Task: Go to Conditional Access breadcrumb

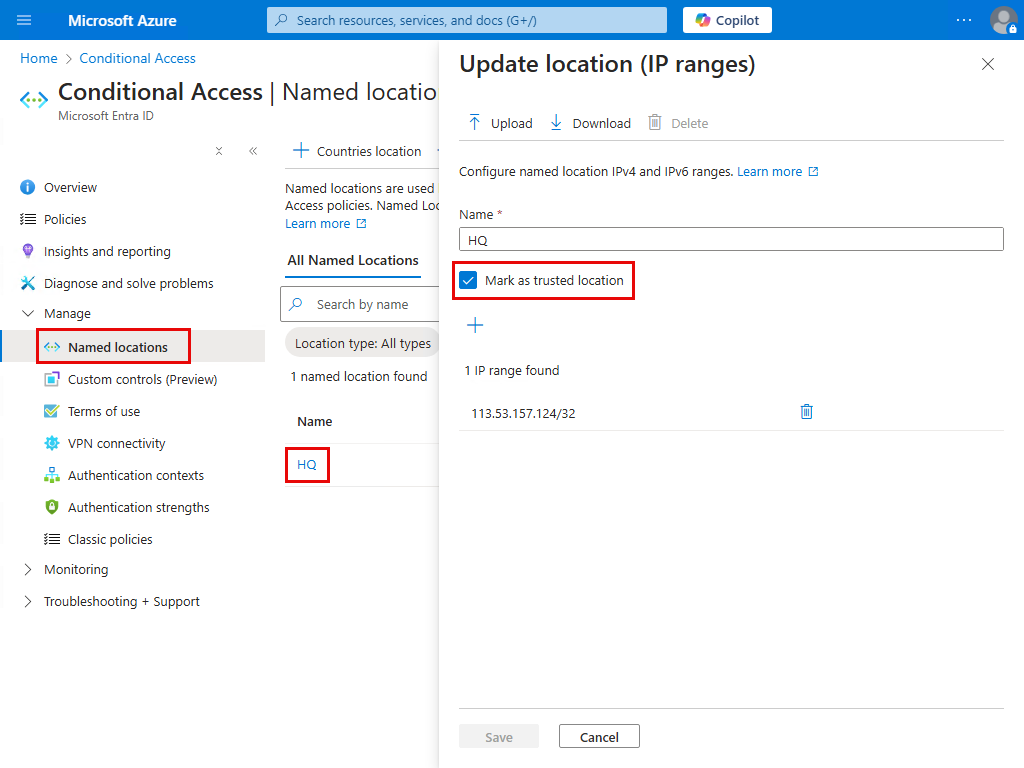Action: pos(137,58)
